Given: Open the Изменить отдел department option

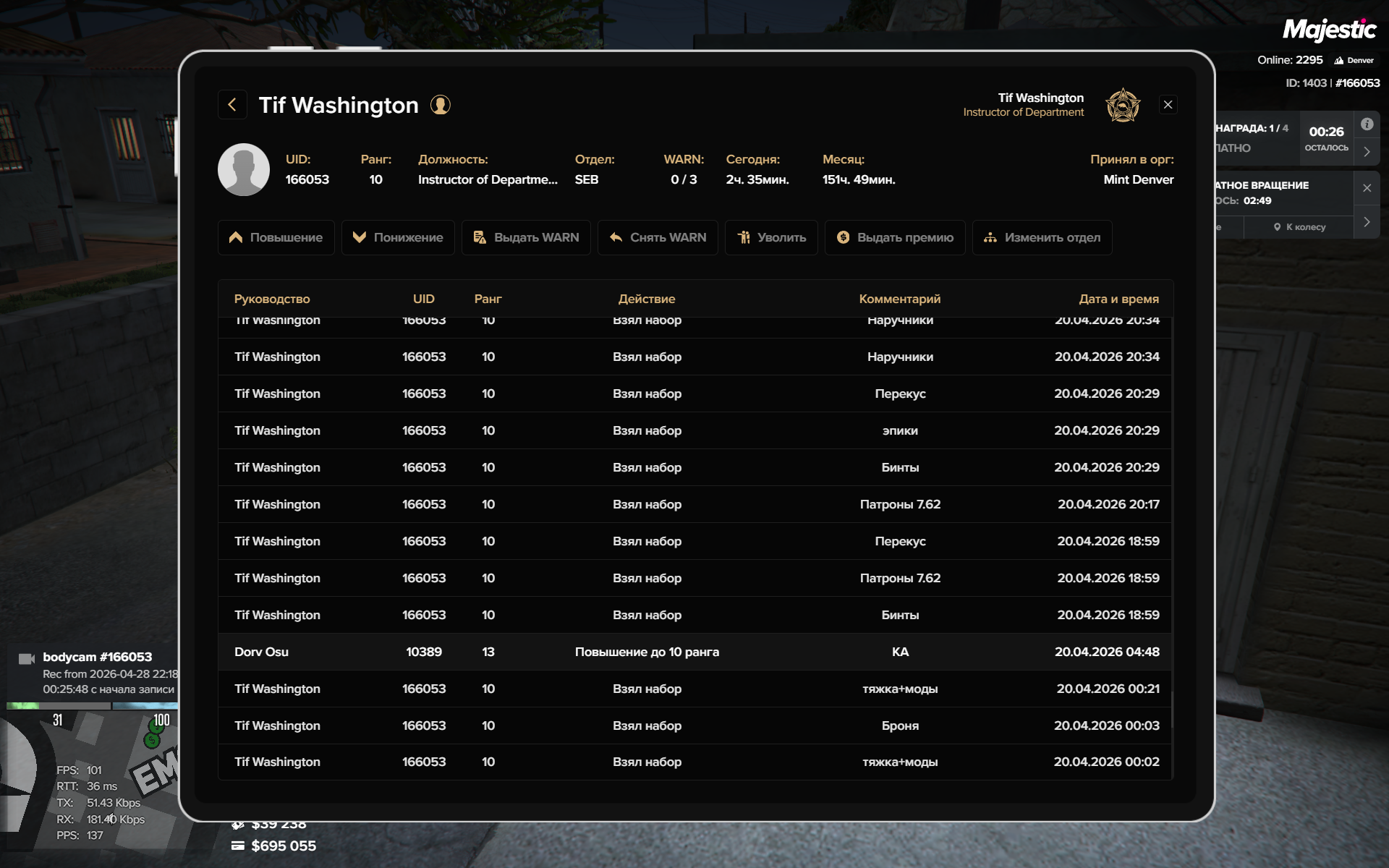Looking at the screenshot, I should 1042,237.
